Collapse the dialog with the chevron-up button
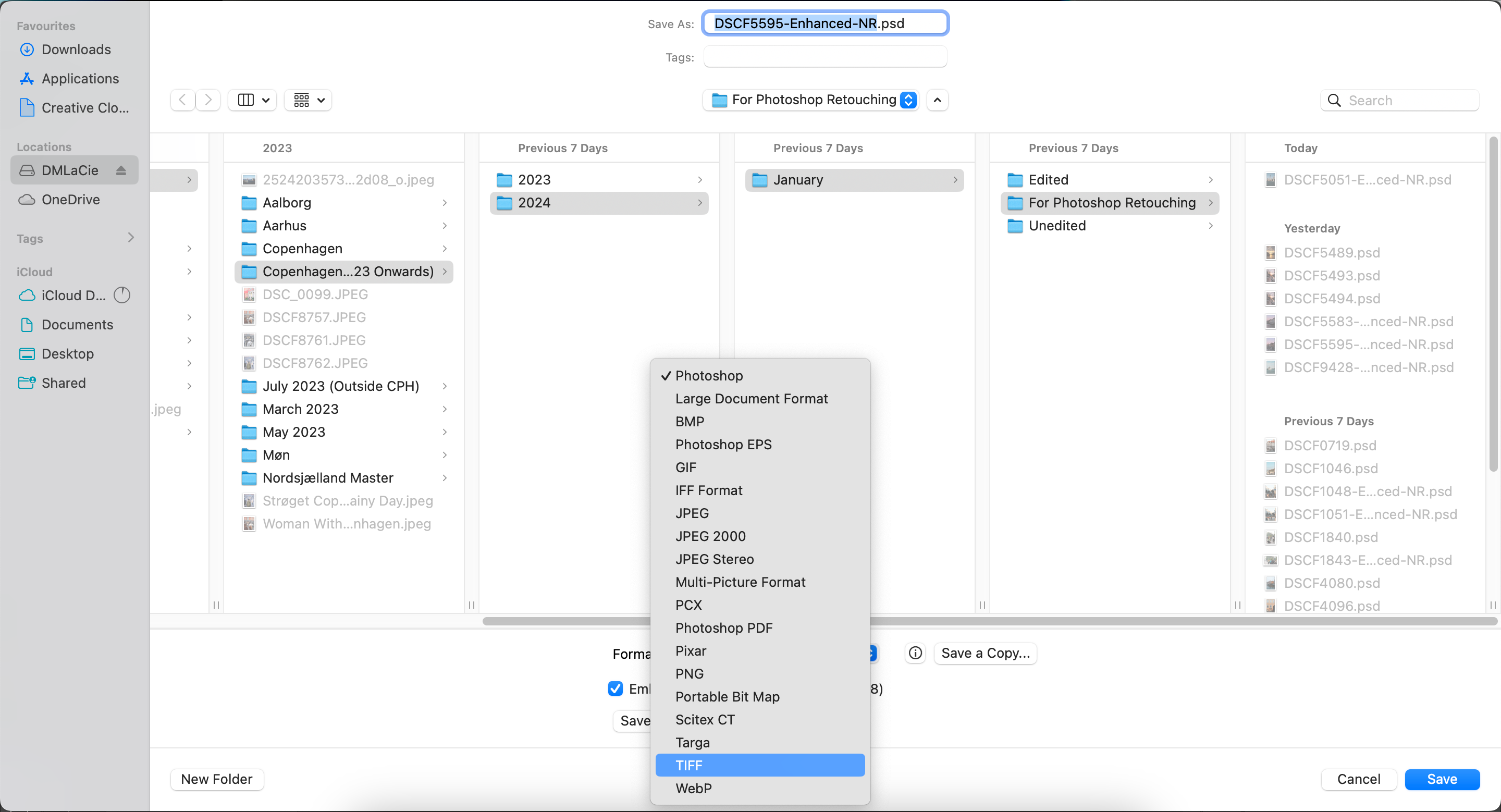Image resolution: width=1501 pixels, height=812 pixels. (x=937, y=100)
